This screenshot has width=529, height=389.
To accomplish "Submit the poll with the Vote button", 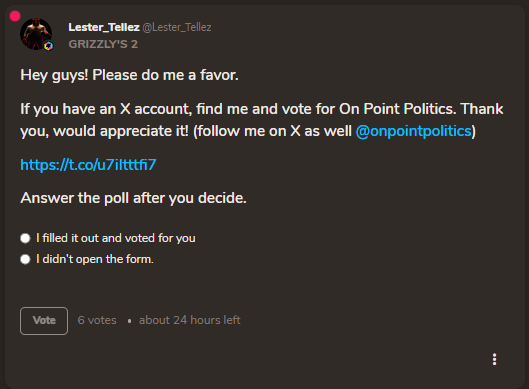I will 44,321.
